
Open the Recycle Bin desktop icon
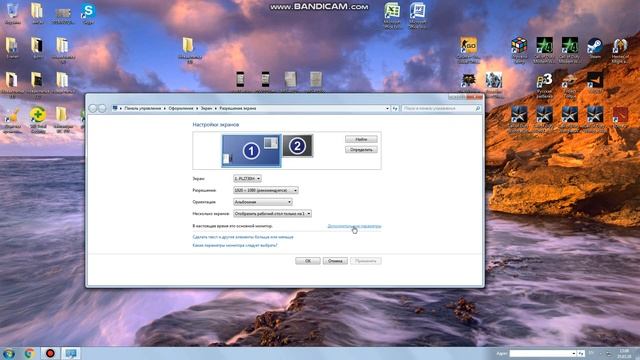coord(12,13)
